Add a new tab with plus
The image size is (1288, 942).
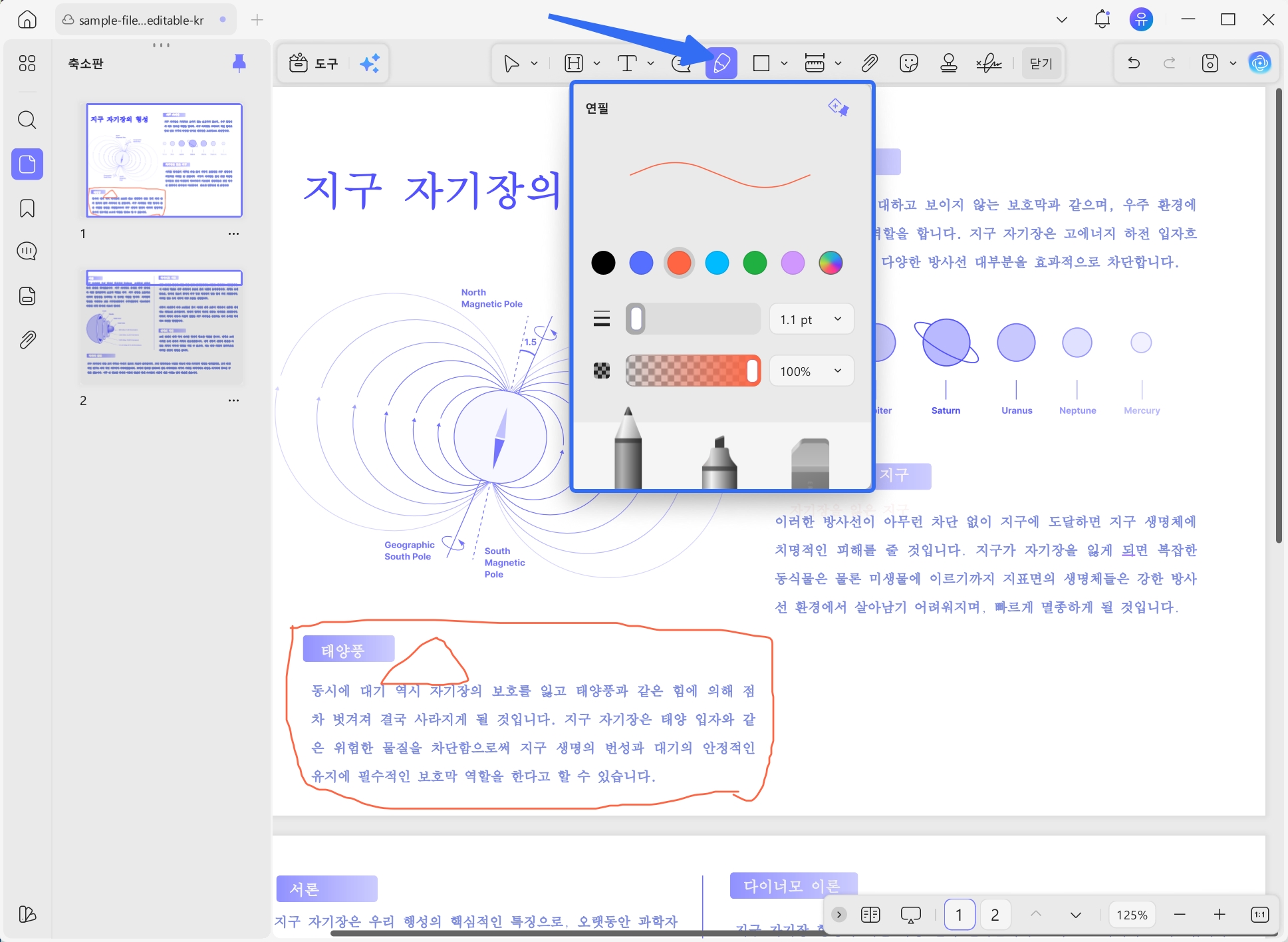[257, 20]
